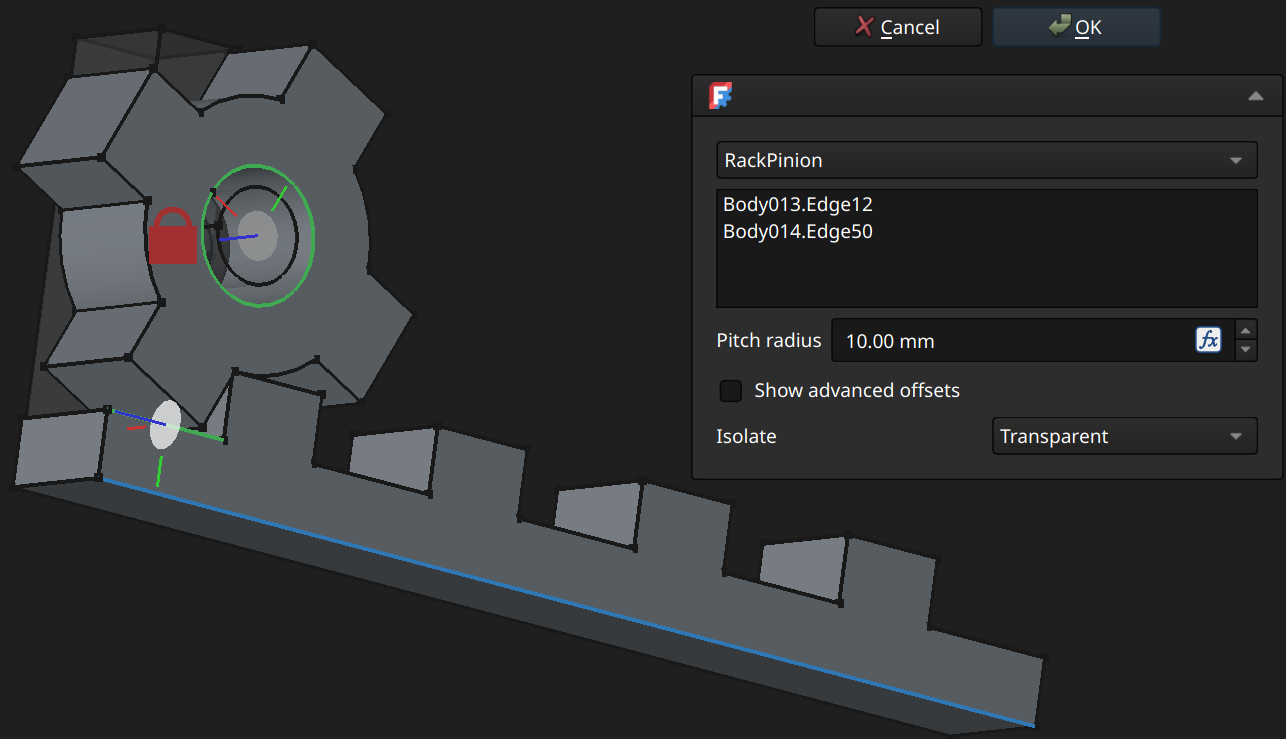Screen dimensions: 1286x739
Task: Click the FreeCAD logo icon in panel header
Action: pyautogui.click(x=721, y=96)
